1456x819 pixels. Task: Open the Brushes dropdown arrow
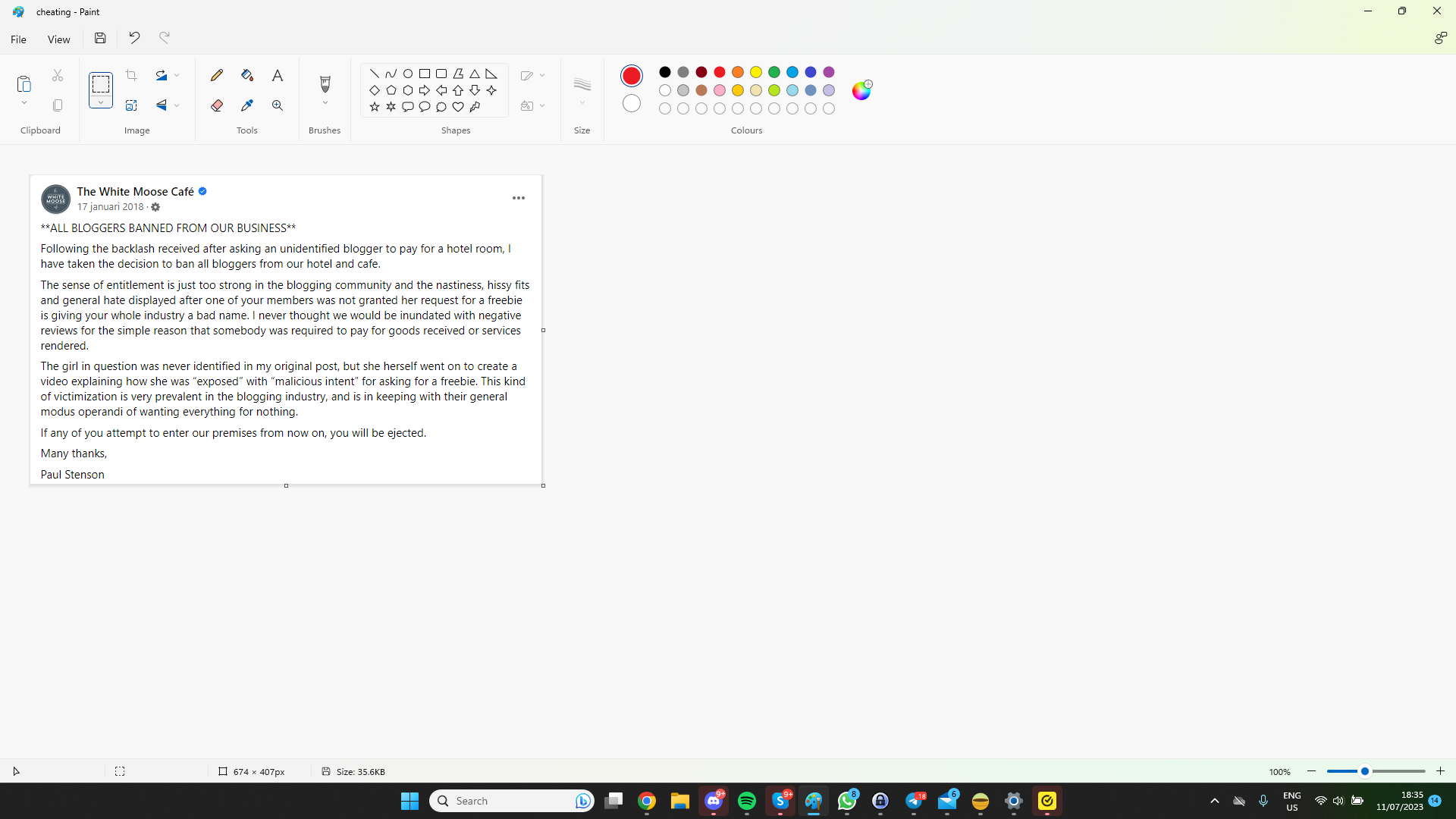[x=325, y=103]
